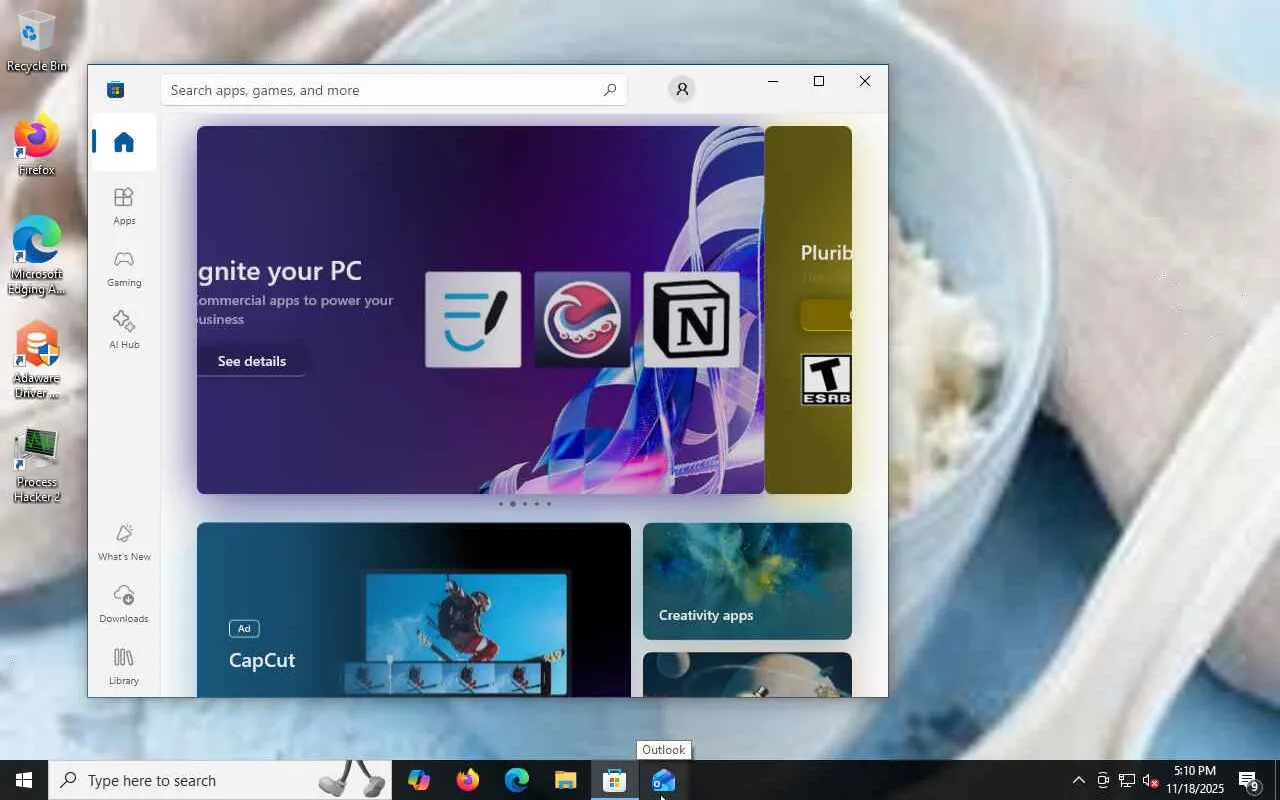
Task: Select the Process Hacker 2 desktop shortcut
Action: coord(37,465)
